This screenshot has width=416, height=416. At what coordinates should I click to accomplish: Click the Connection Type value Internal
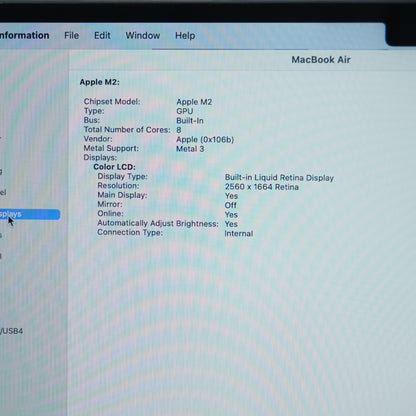[x=239, y=233]
